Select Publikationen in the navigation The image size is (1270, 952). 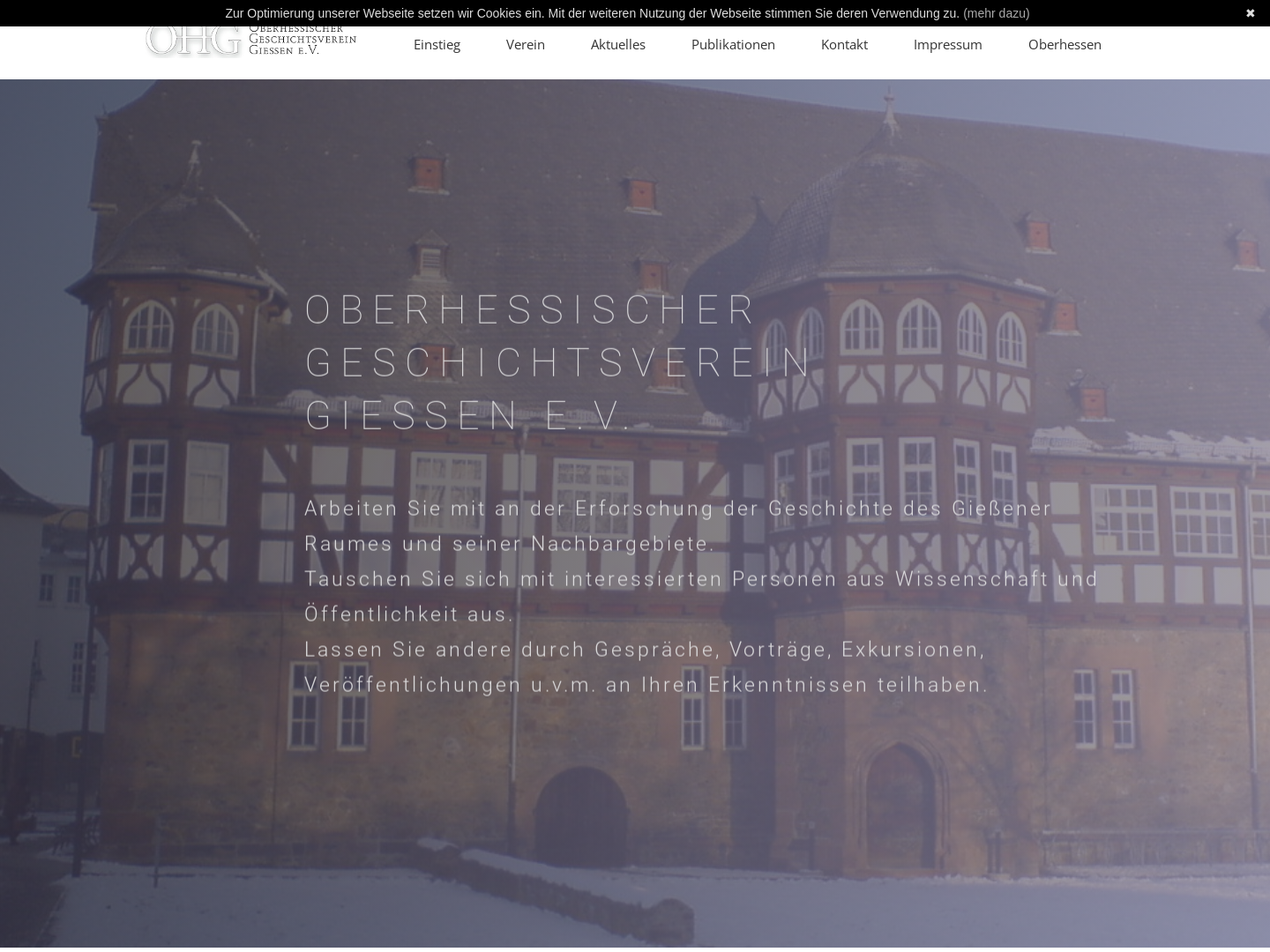pos(733,44)
